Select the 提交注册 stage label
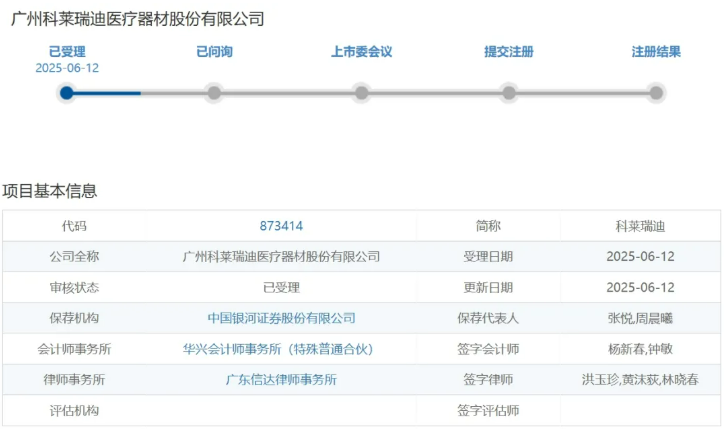This screenshot has width=724, height=435. [509, 52]
